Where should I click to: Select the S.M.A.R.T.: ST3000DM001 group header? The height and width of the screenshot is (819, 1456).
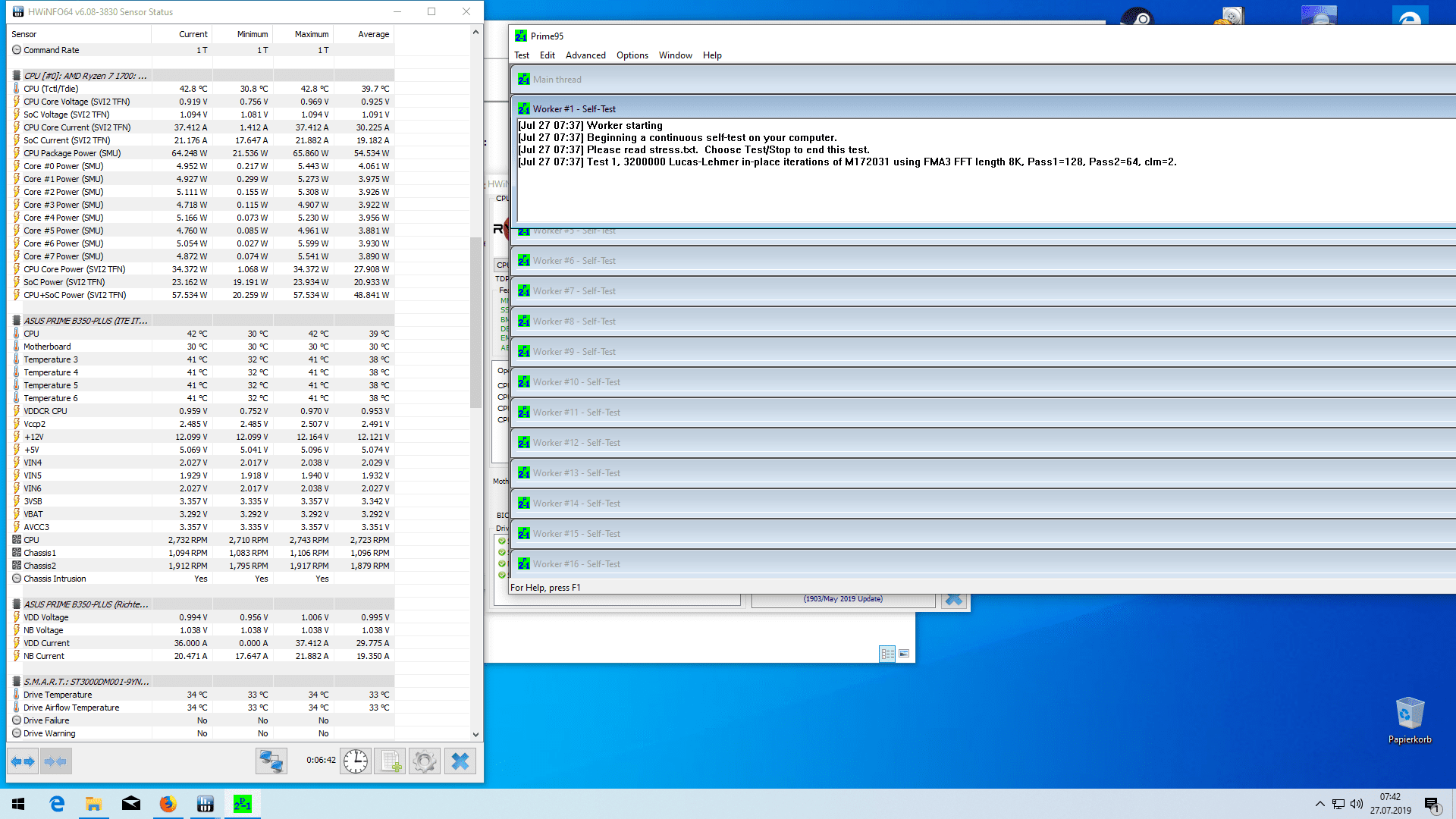[x=201, y=682]
